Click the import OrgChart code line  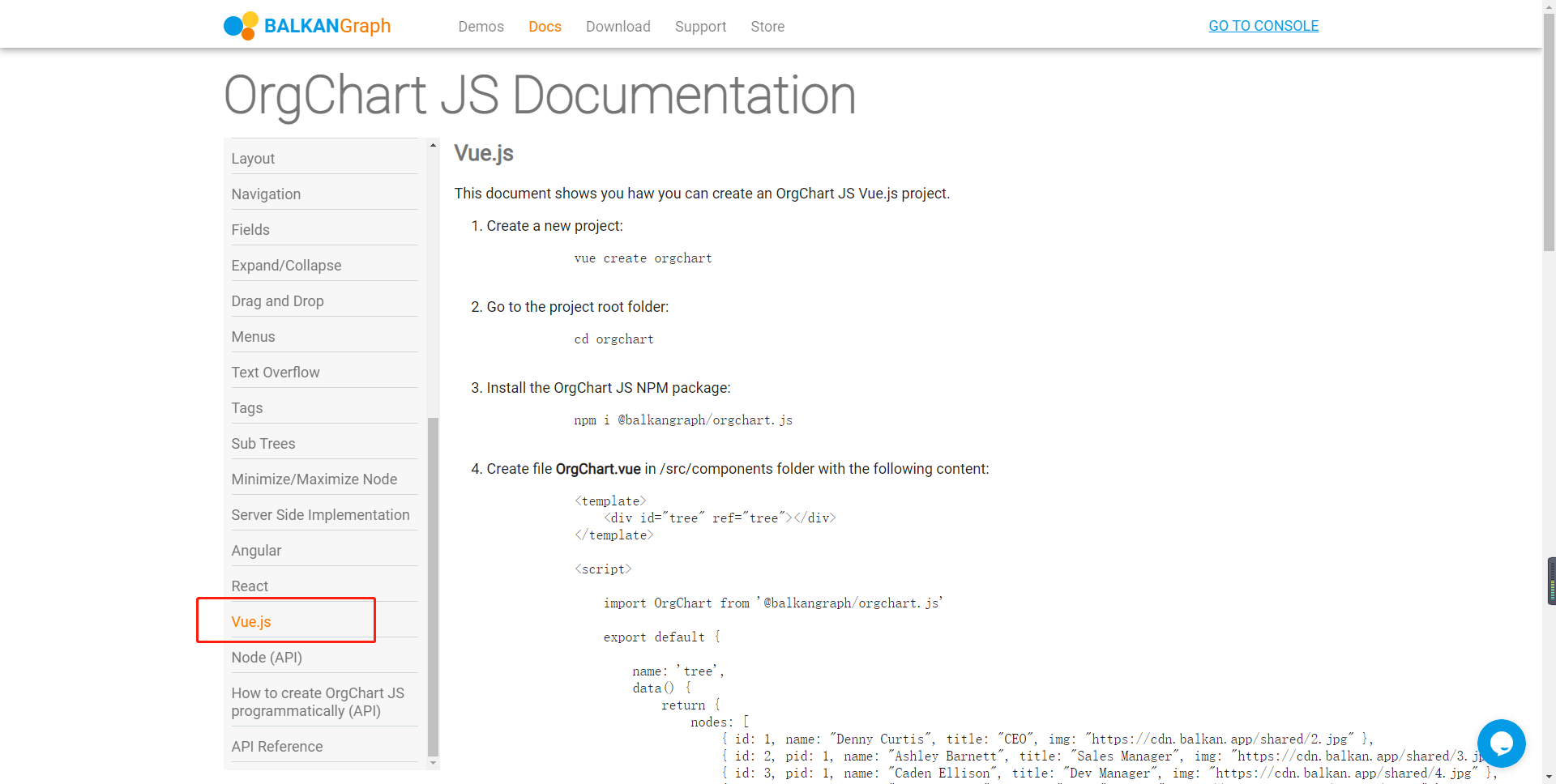point(773,603)
